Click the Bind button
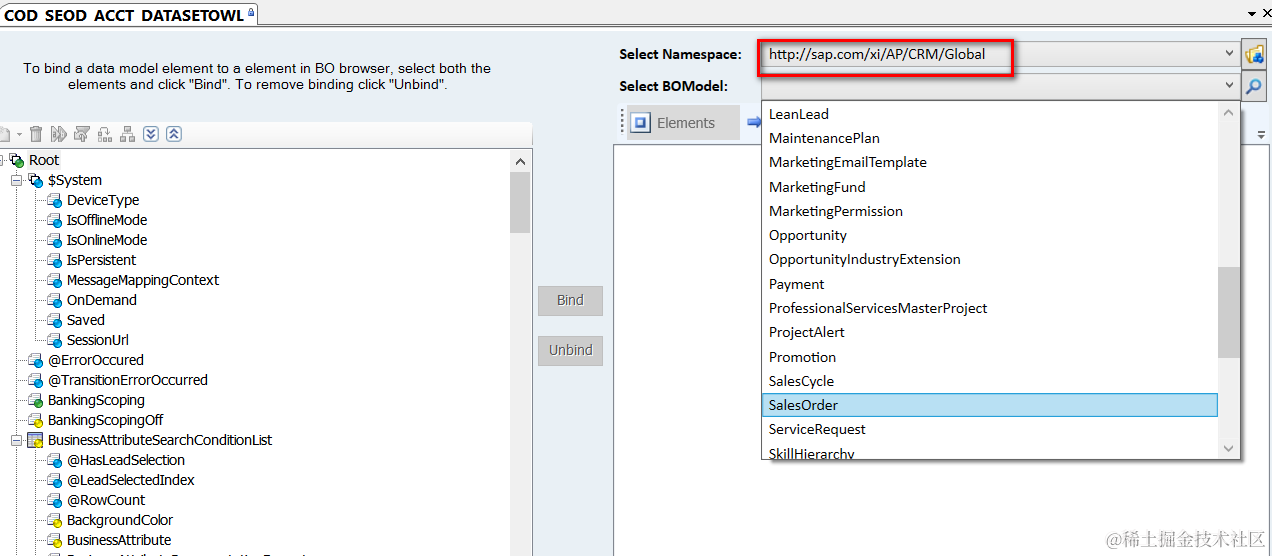The height and width of the screenshot is (556, 1272). (570, 300)
